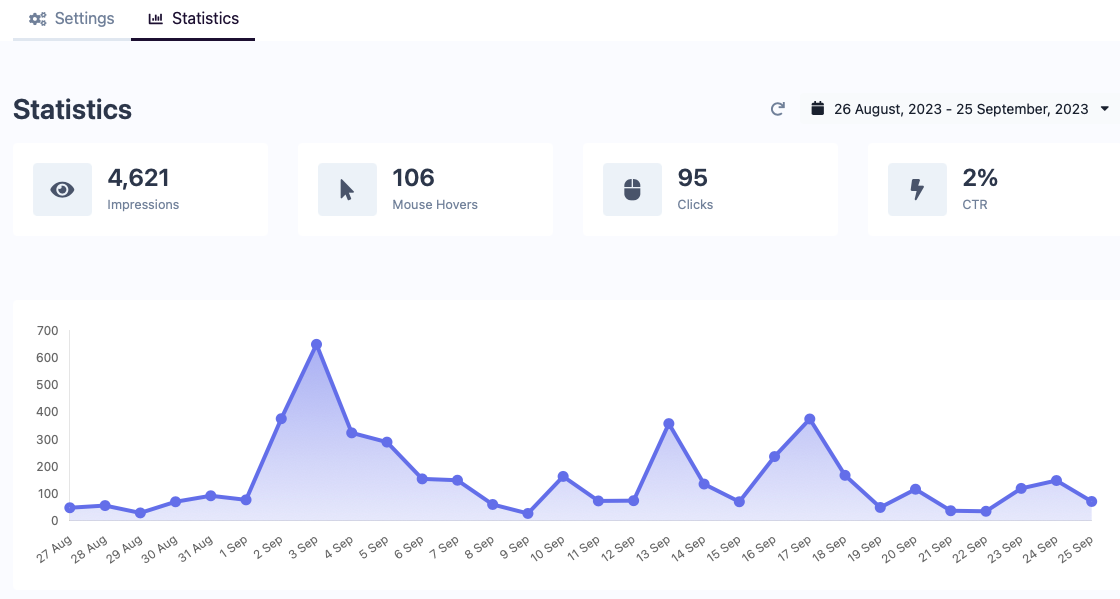This screenshot has width=1120, height=599.
Task: Click the Mouse Hovers card showing 106
Action: click(426, 189)
